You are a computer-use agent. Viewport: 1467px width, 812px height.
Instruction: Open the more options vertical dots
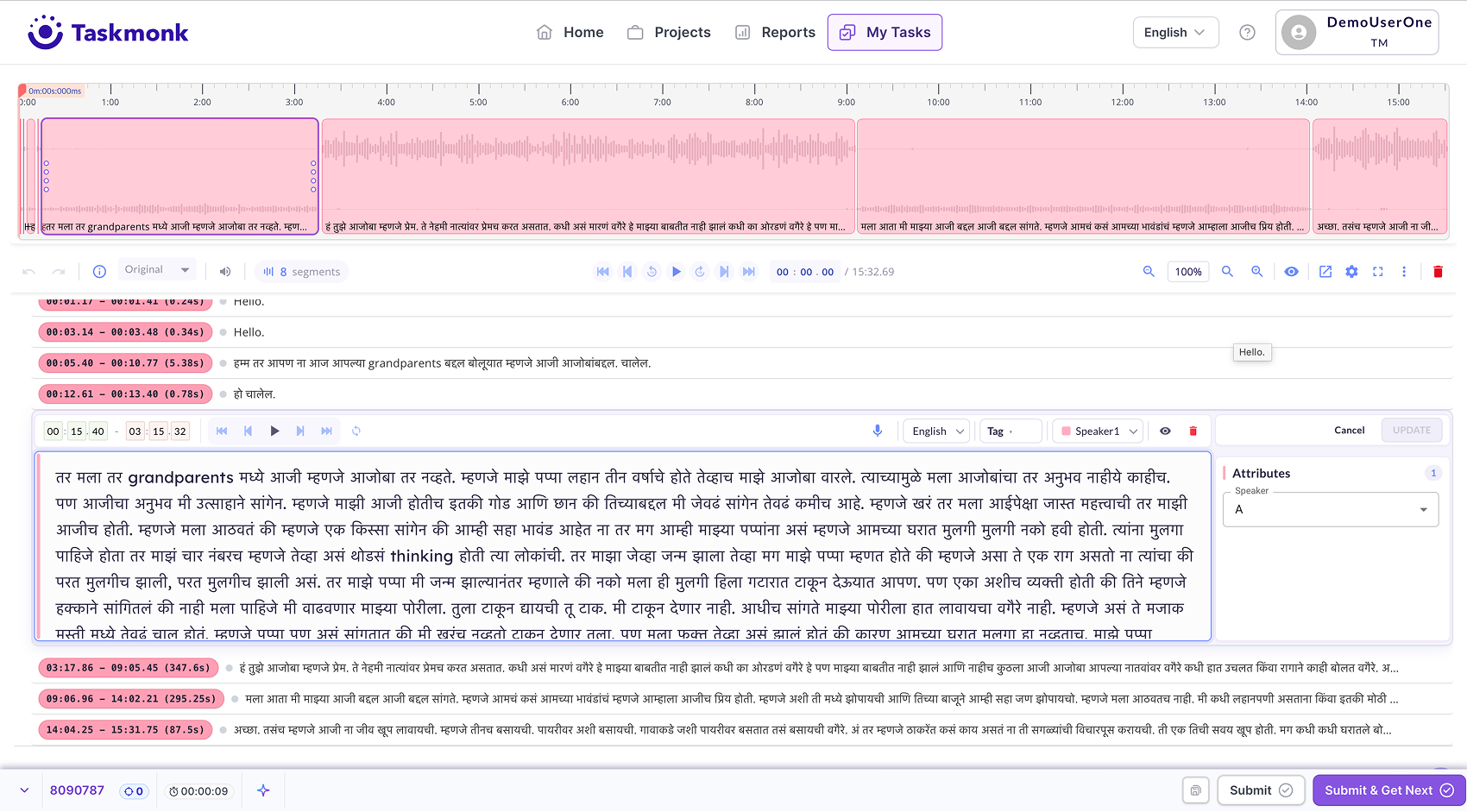click(1404, 271)
